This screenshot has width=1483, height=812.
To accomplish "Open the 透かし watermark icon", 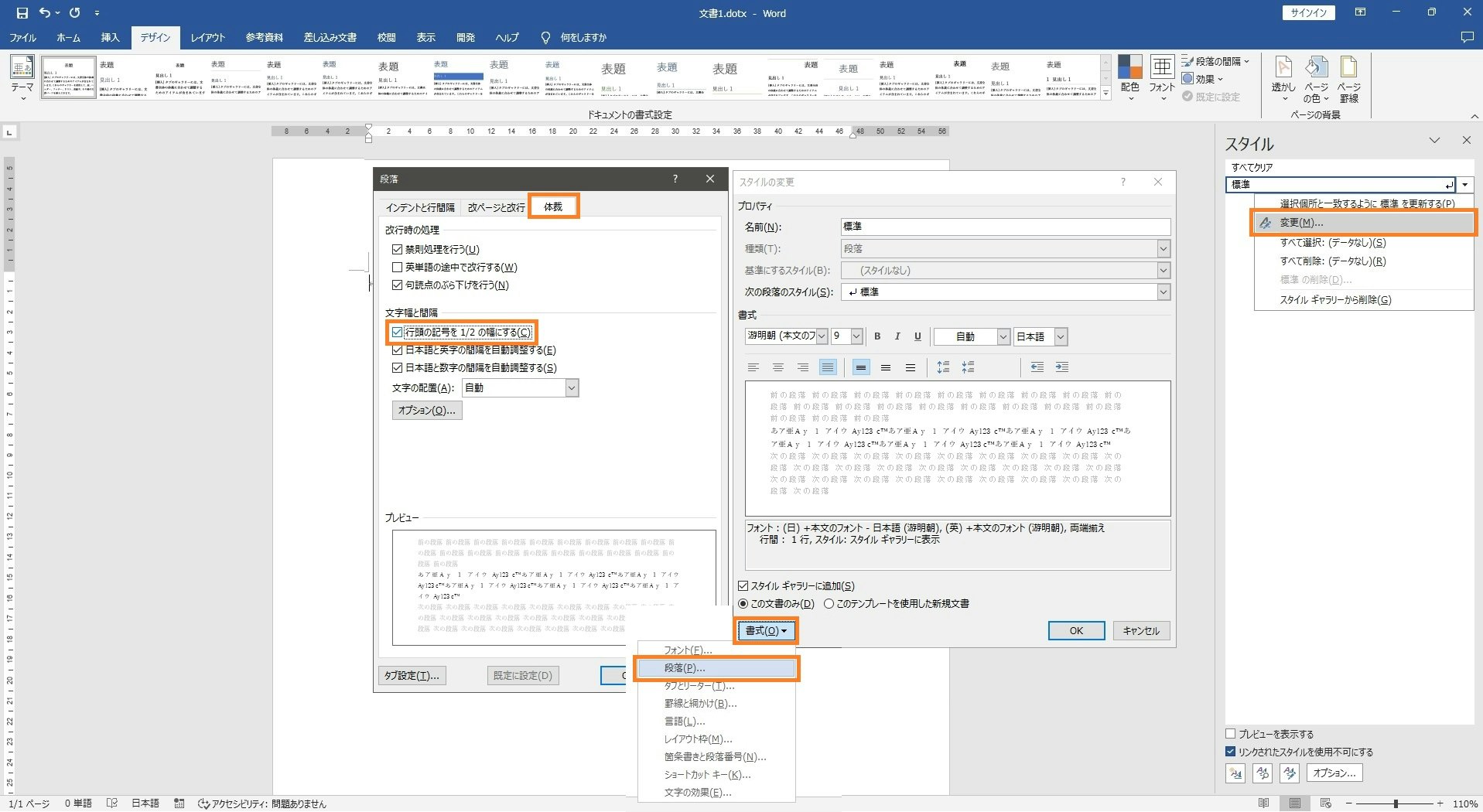I will pyautogui.click(x=1283, y=79).
